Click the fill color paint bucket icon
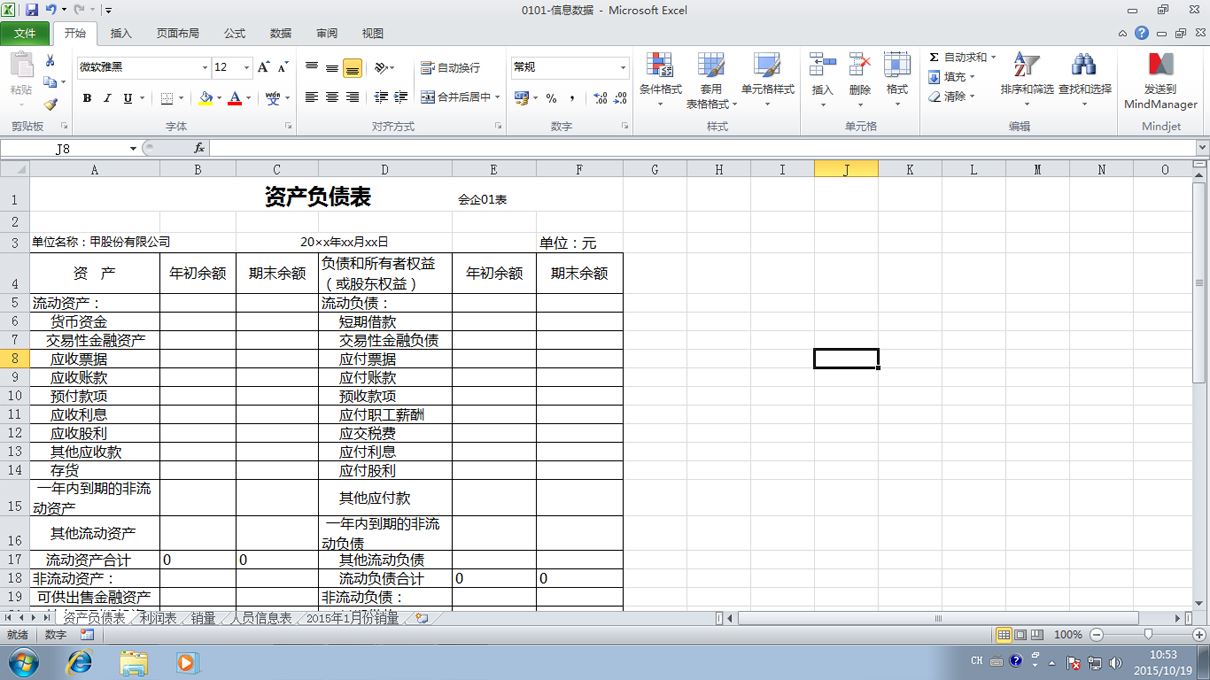This screenshot has width=1210, height=680. point(205,98)
